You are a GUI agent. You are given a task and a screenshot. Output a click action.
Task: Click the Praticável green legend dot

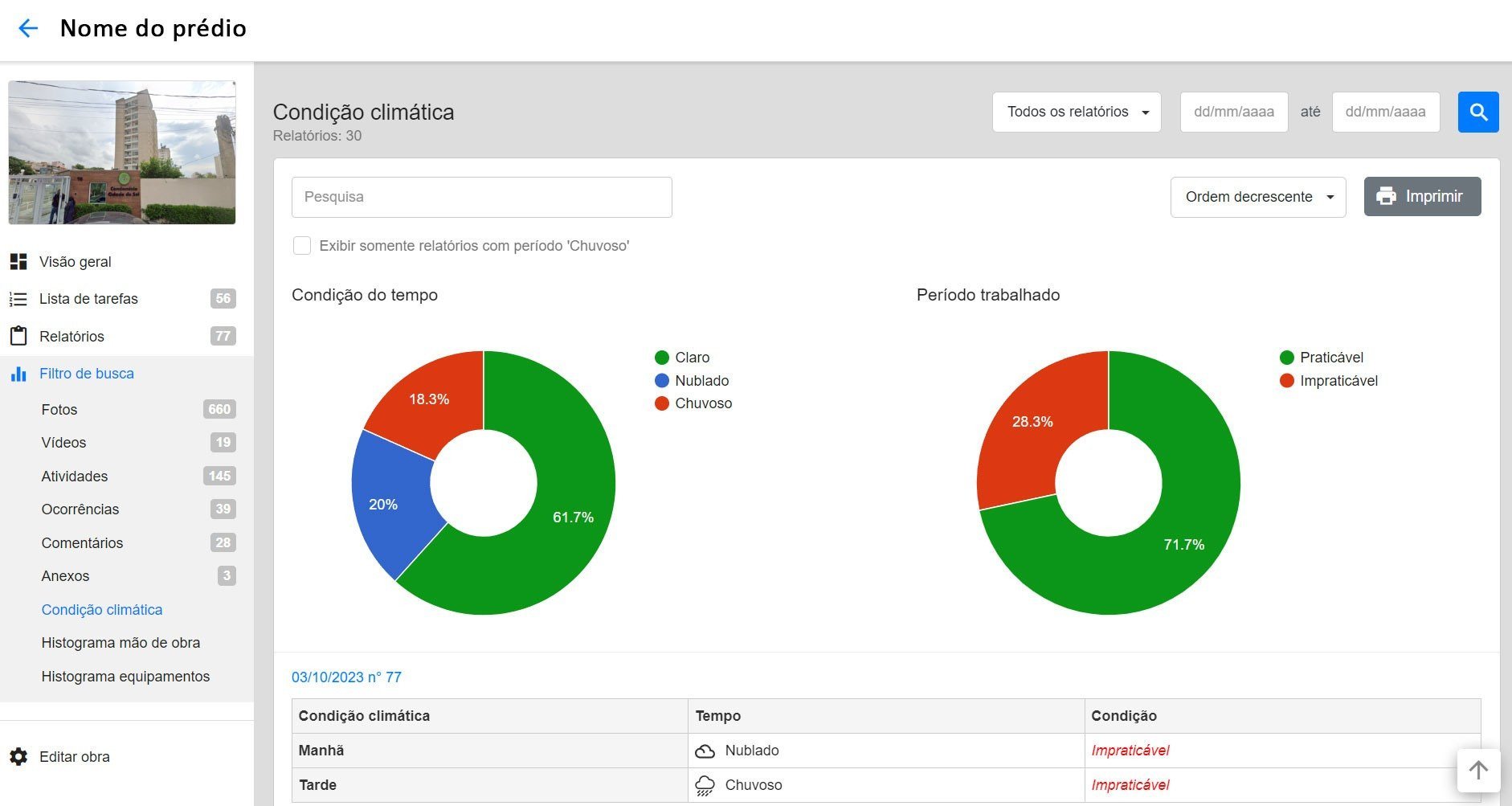point(1287,358)
